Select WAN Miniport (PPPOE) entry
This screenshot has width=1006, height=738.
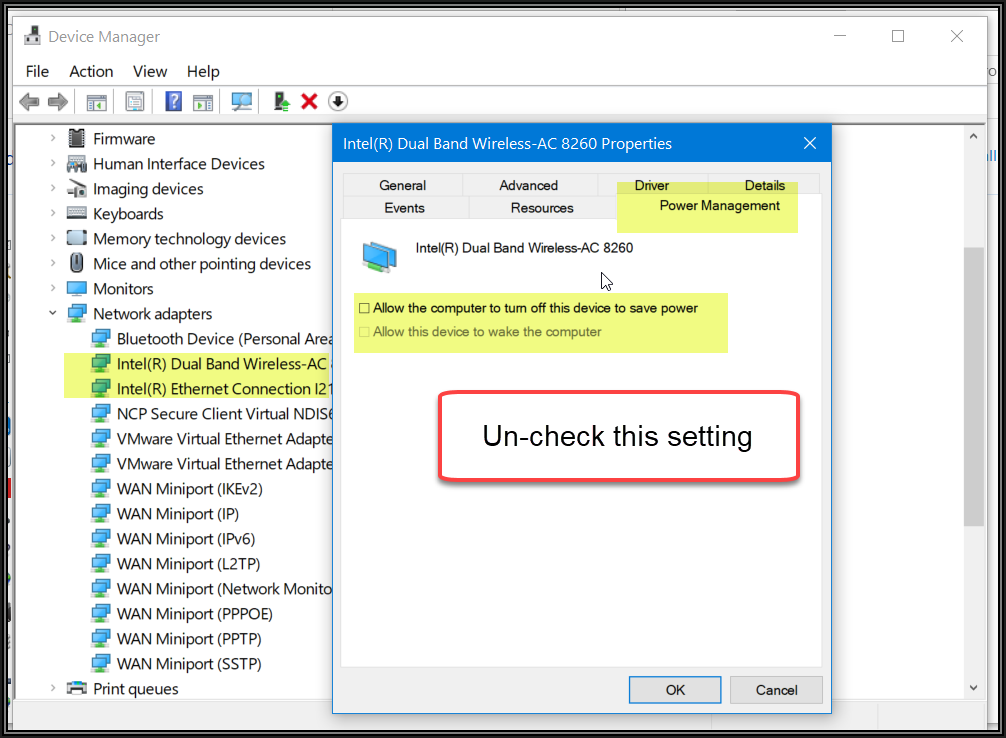click(194, 614)
